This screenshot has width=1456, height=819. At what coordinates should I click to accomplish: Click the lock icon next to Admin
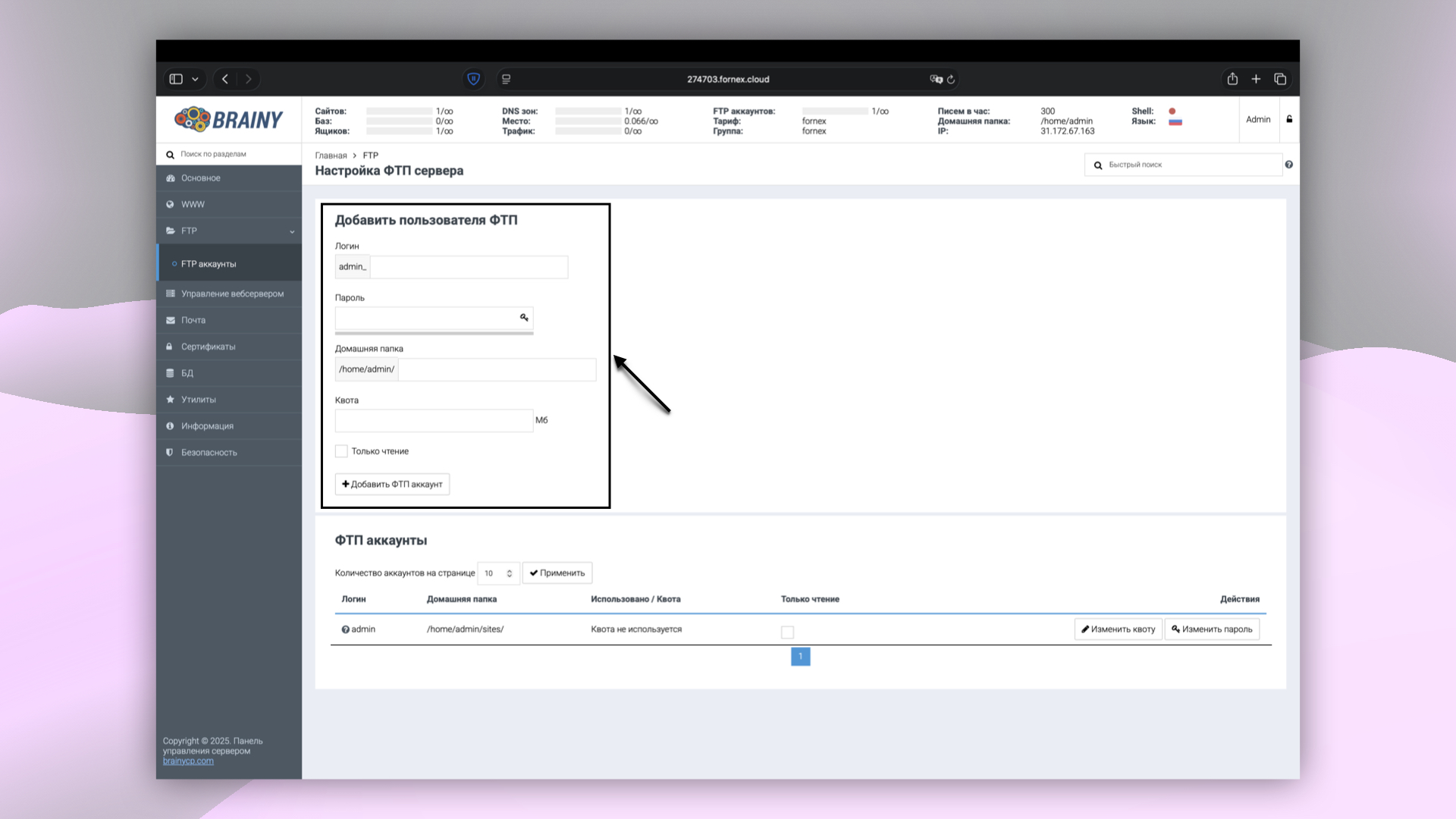(1289, 119)
